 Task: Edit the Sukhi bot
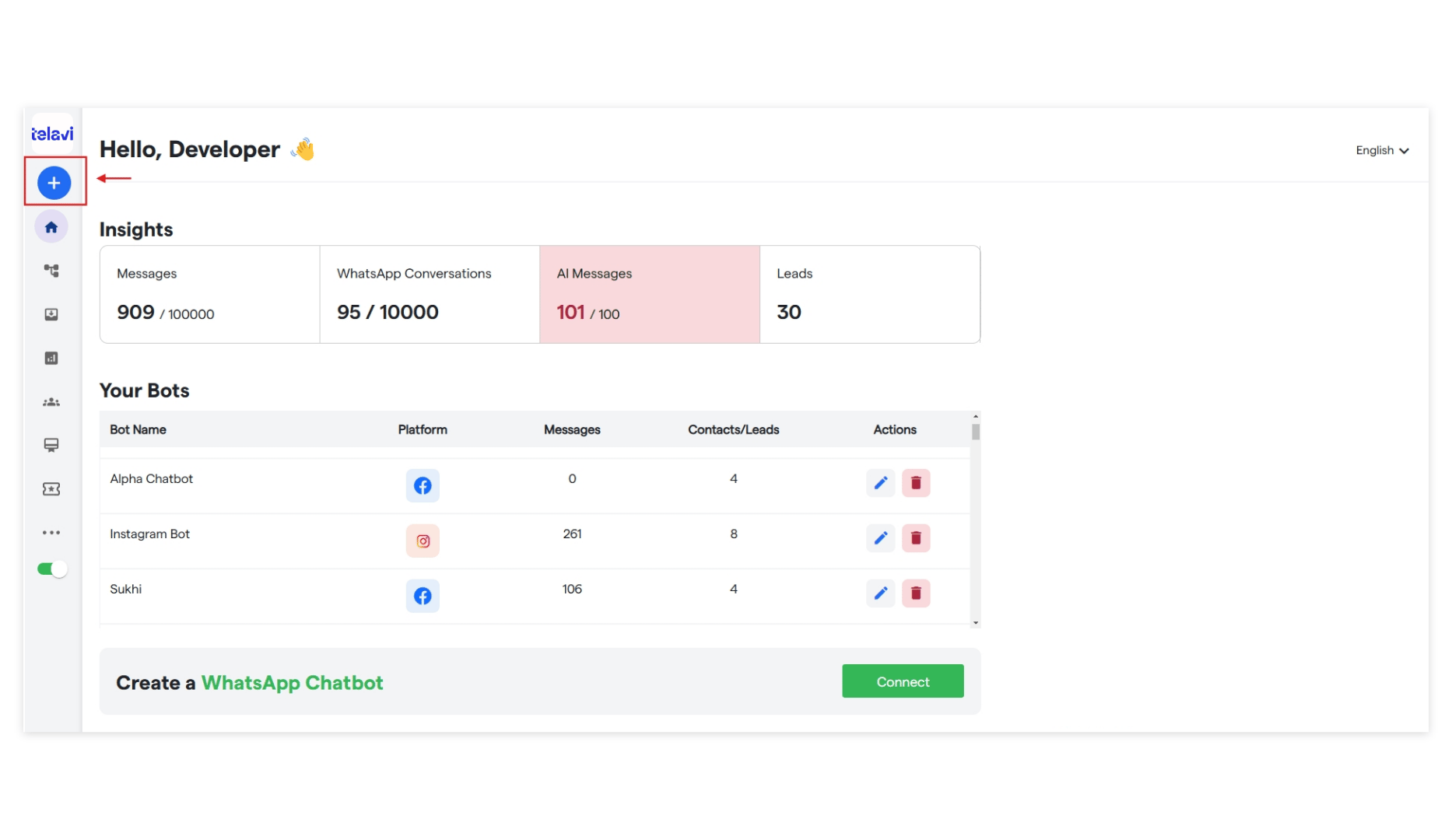pos(880,593)
